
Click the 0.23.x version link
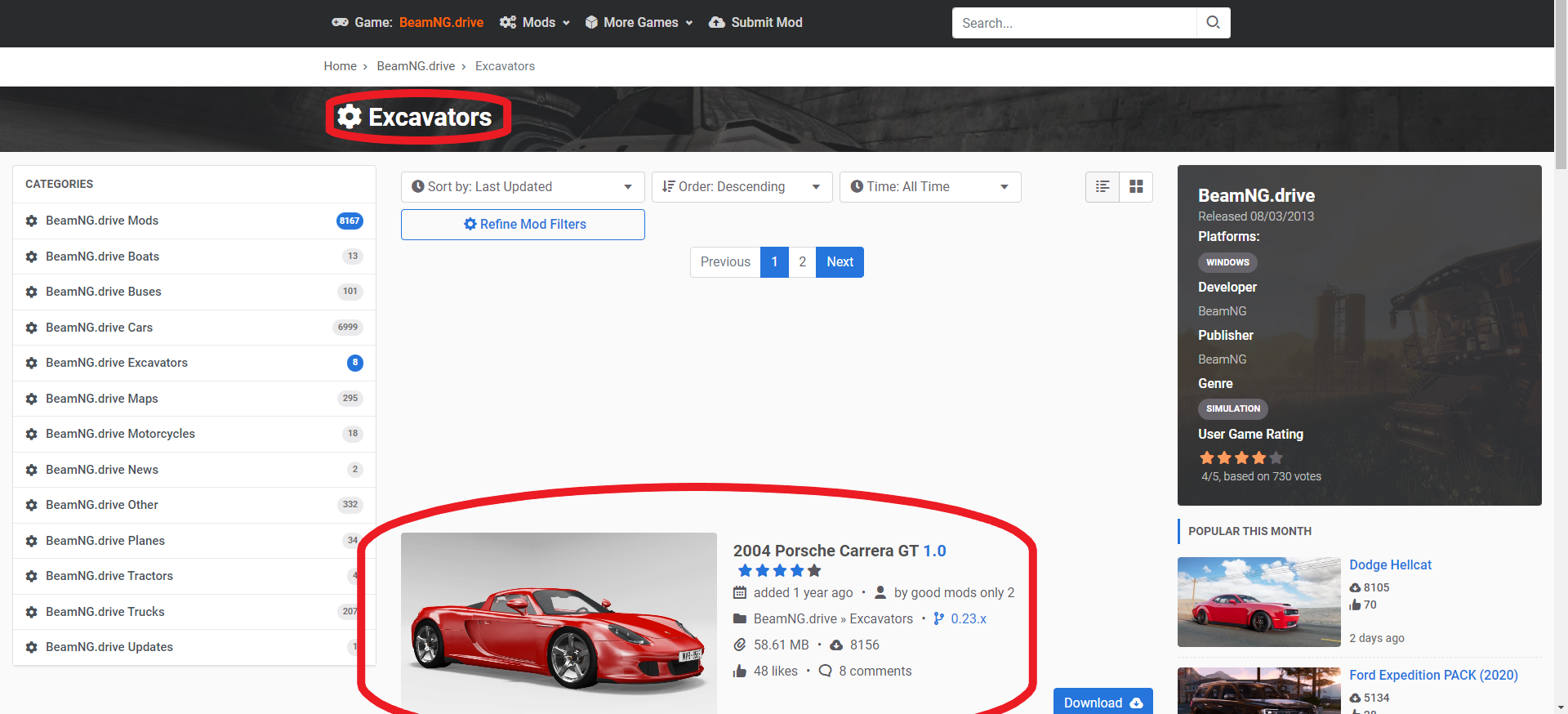coord(969,619)
